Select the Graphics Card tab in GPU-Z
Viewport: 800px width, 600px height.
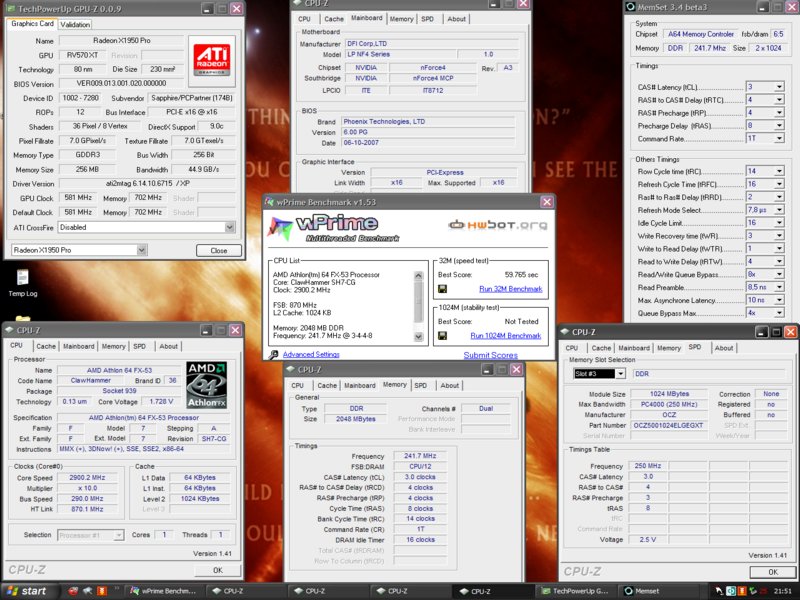pos(32,23)
